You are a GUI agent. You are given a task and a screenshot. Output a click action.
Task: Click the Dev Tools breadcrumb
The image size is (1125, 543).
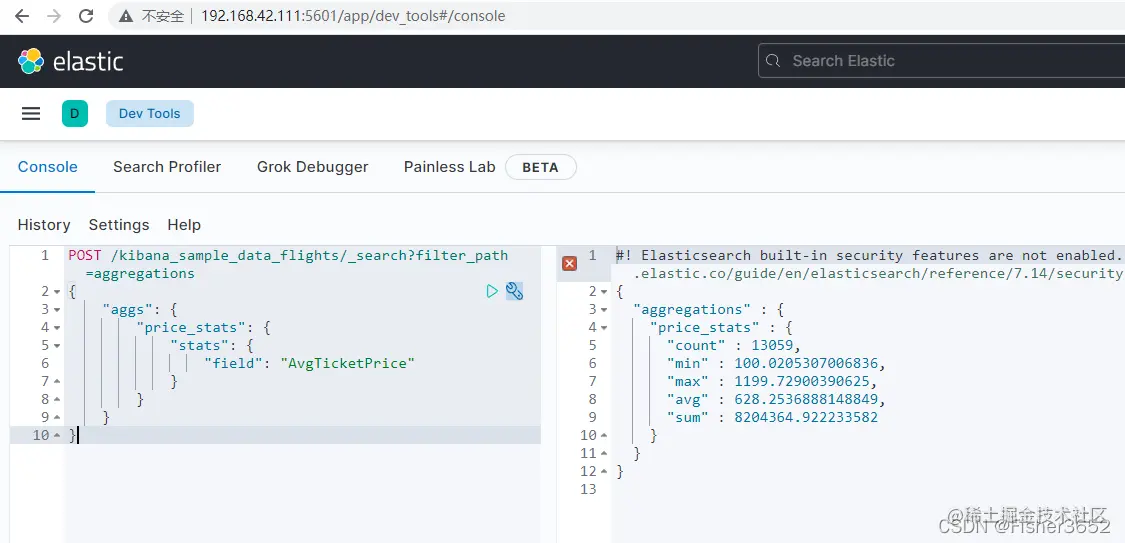149,113
